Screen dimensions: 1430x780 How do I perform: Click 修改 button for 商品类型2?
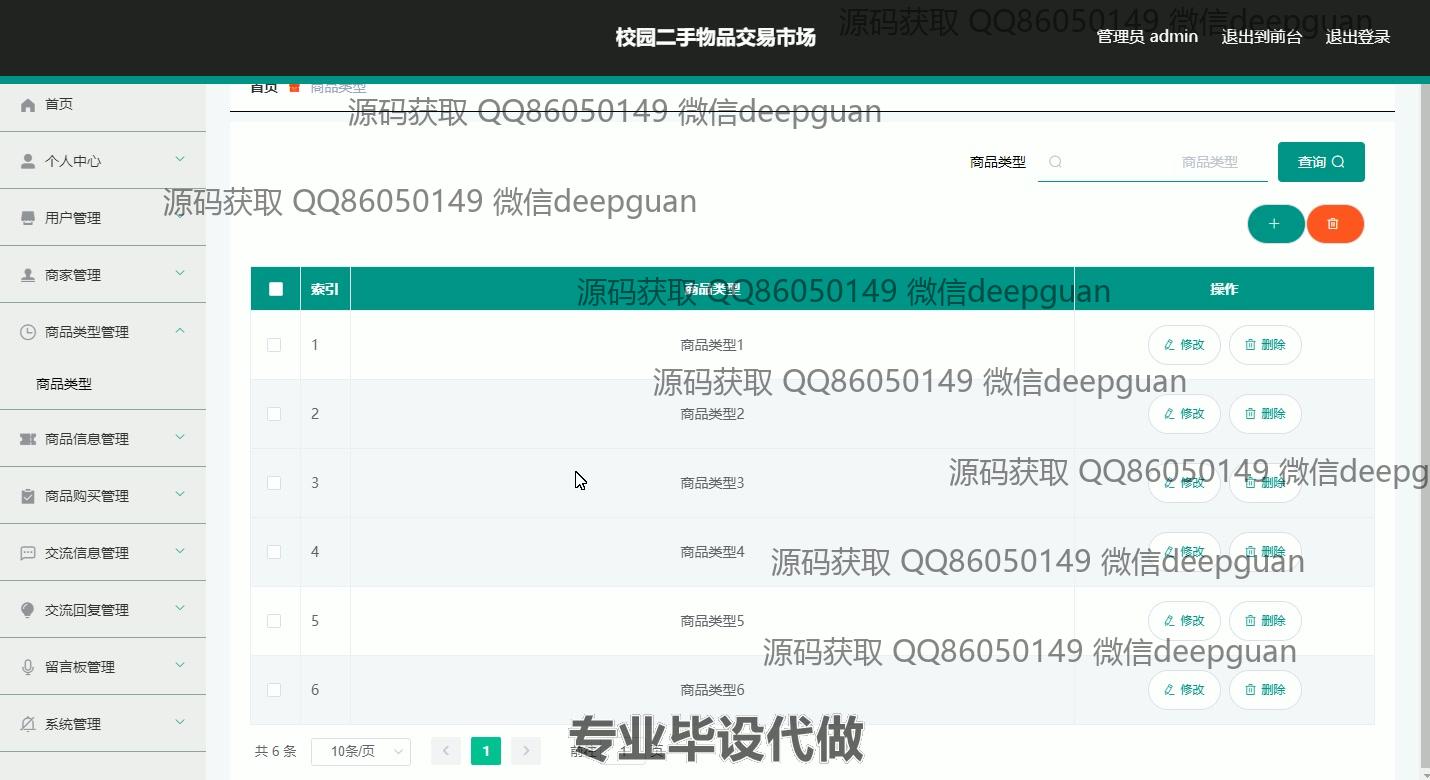(x=1184, y=414)
